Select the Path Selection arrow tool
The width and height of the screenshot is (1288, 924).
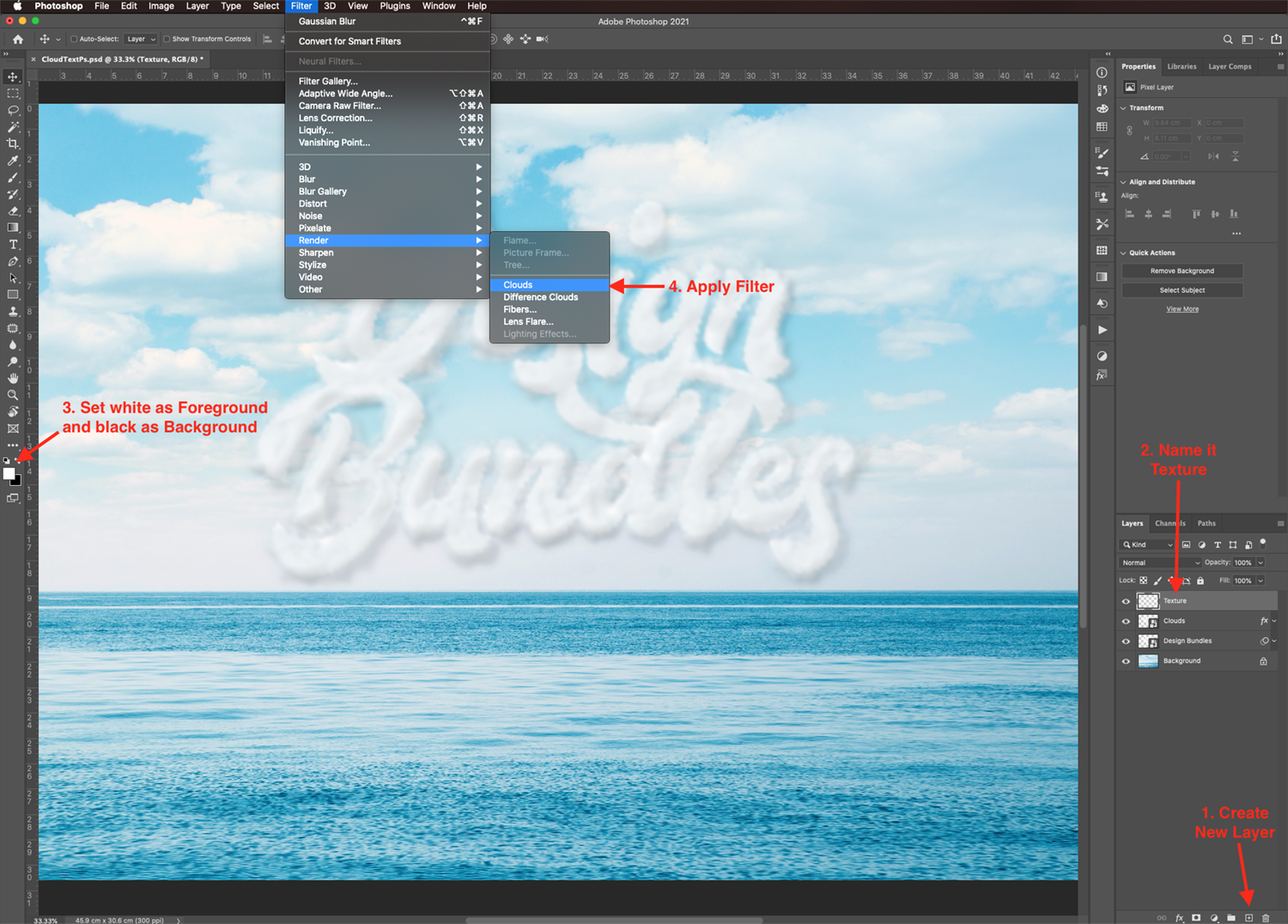pos(13,278)
